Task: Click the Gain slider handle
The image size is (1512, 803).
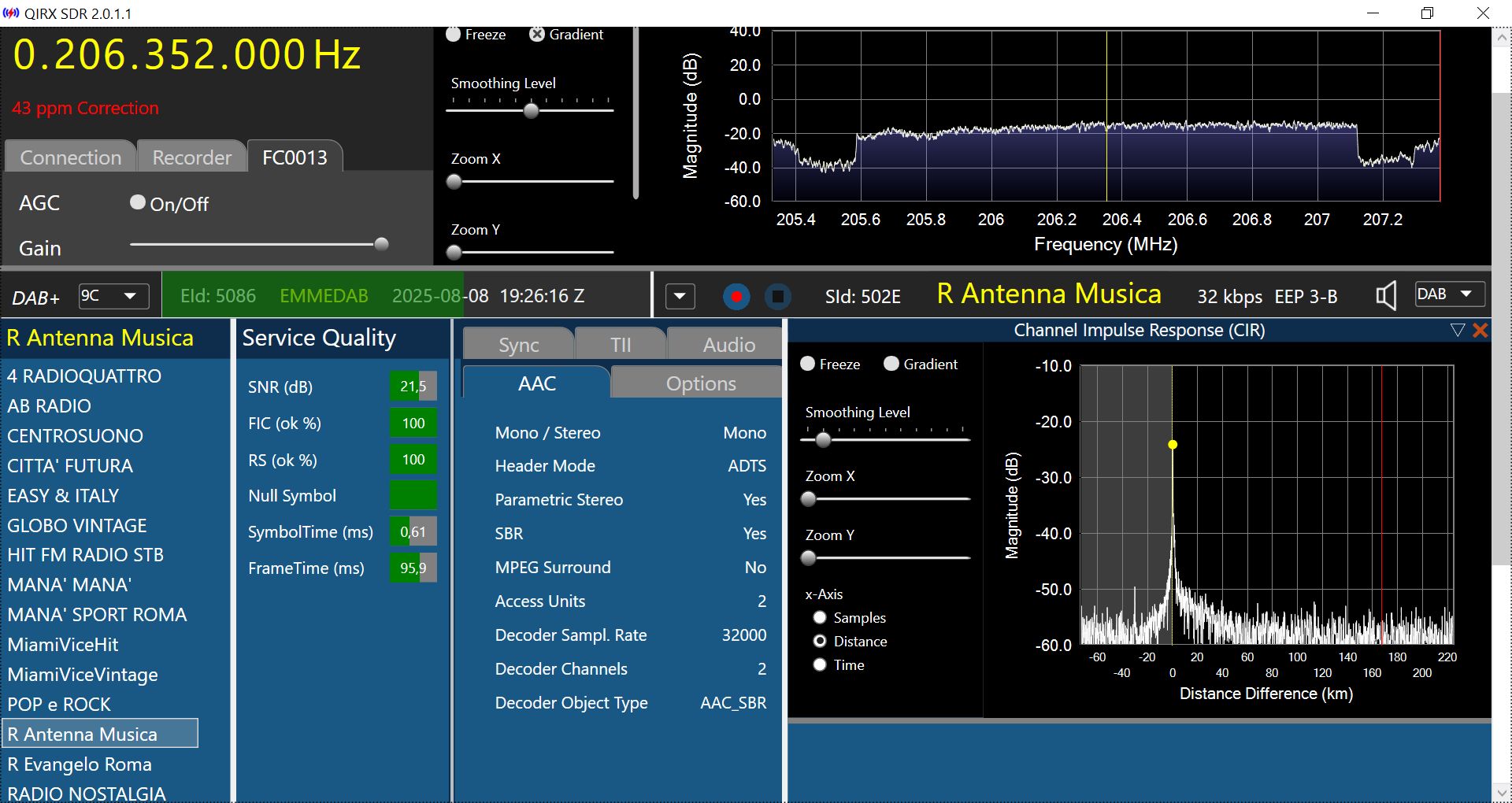Action: [381, 244]
